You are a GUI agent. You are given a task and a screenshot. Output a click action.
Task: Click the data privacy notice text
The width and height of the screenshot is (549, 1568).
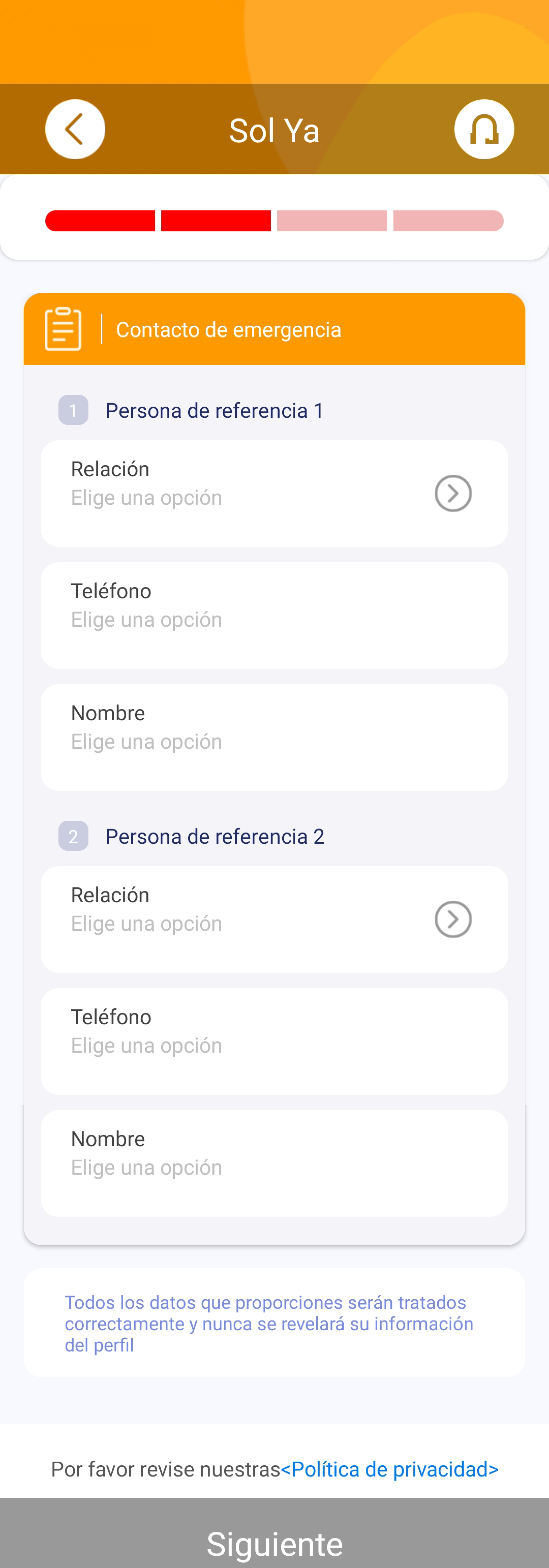coord(269,1323)
